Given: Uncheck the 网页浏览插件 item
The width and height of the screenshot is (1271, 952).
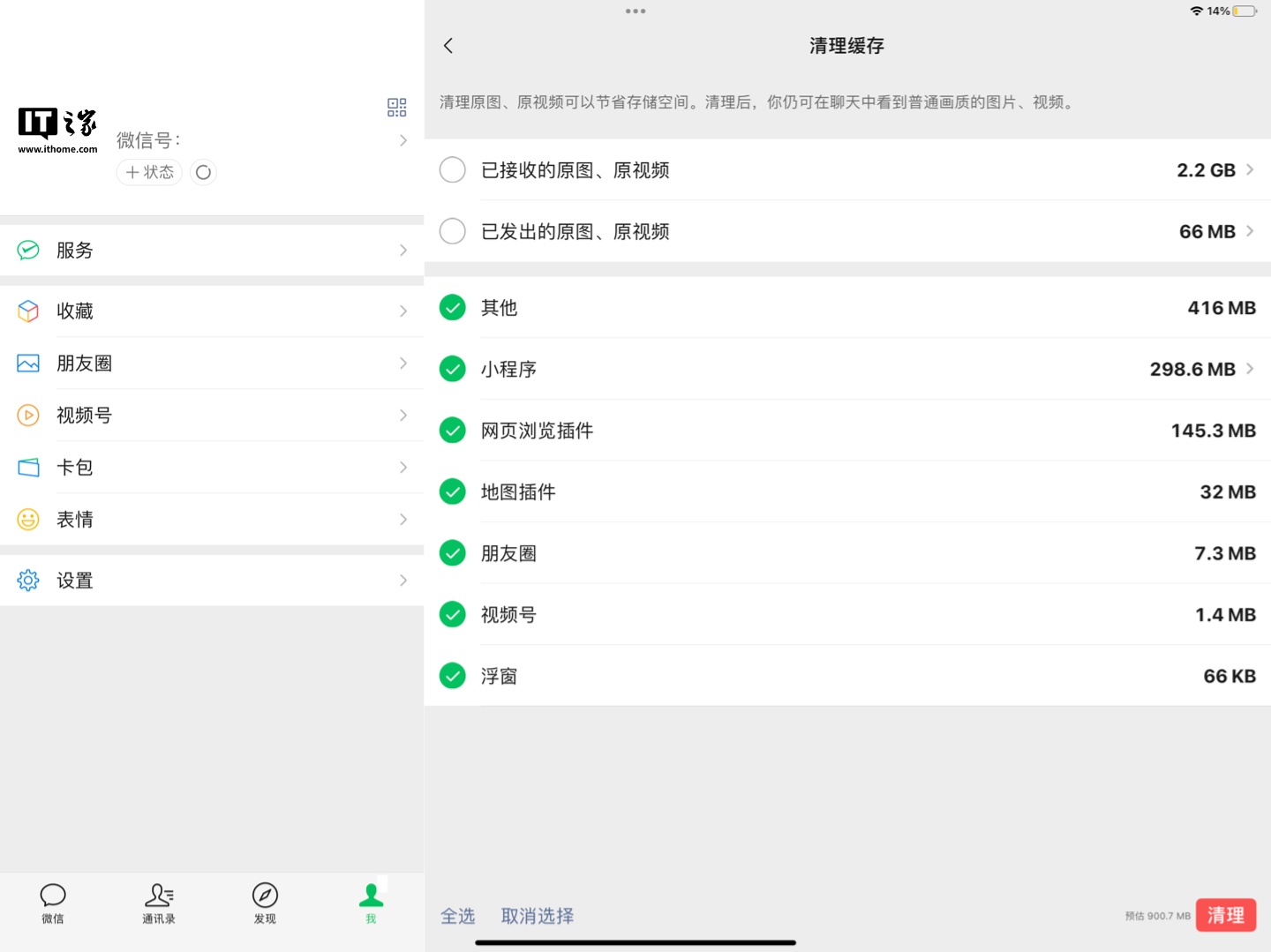Looking at the screenshot, I should [453, 431].
